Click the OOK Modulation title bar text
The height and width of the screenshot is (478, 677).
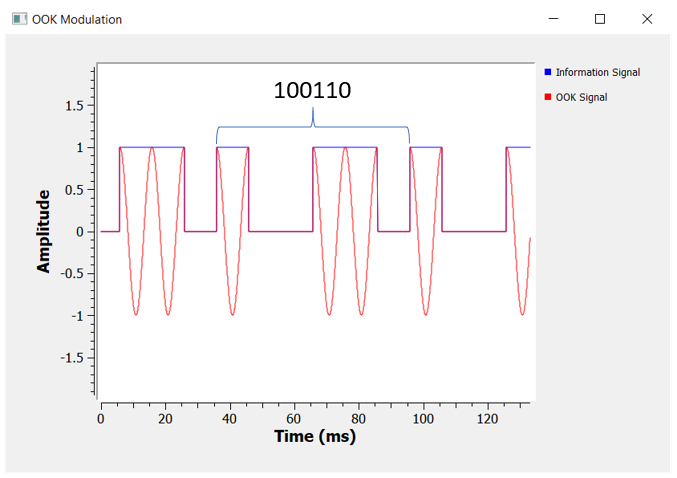point(77,19)
